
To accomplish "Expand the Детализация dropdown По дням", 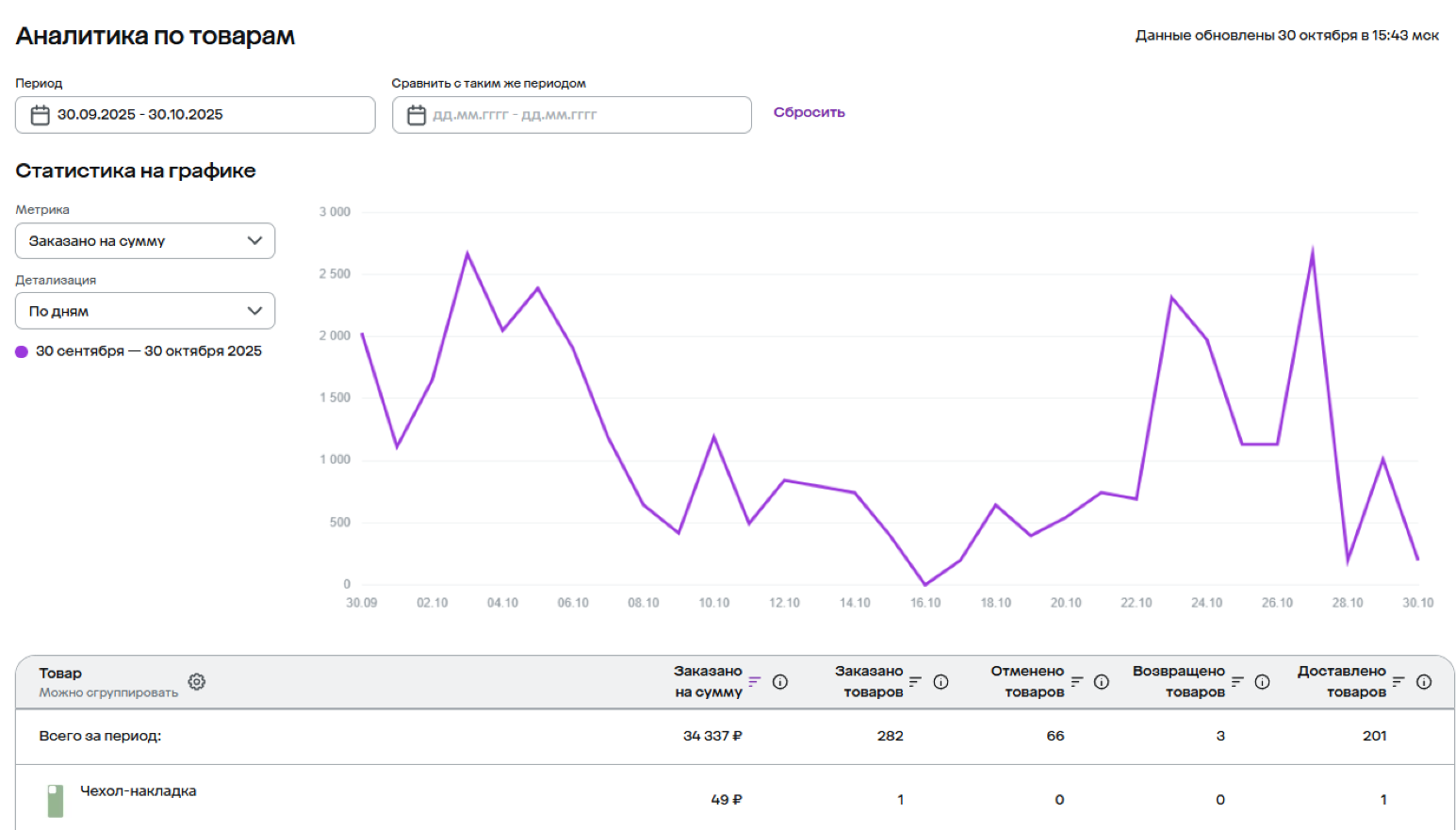I will [145, 311].
